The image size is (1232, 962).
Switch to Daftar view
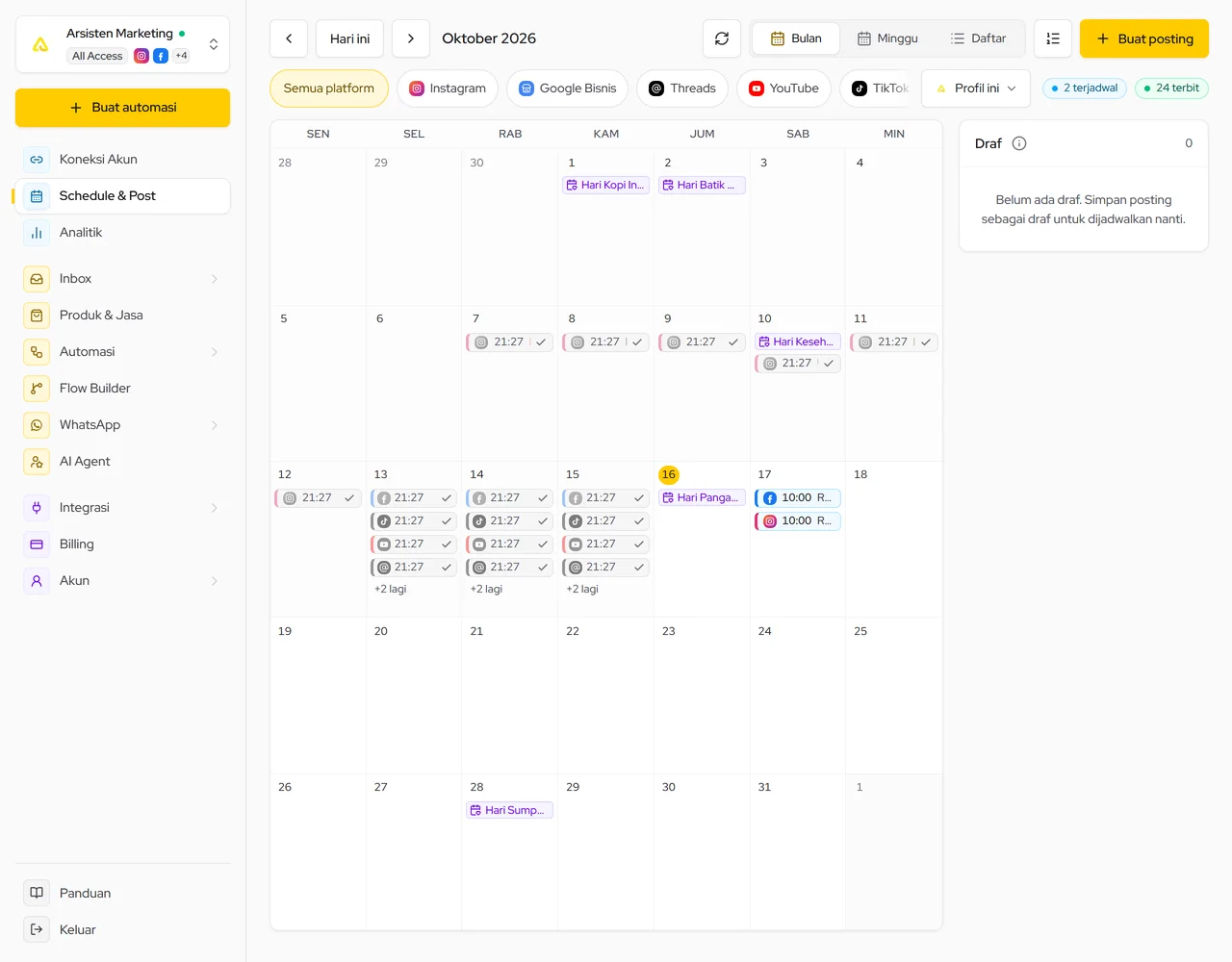click(x=978, y=38)
